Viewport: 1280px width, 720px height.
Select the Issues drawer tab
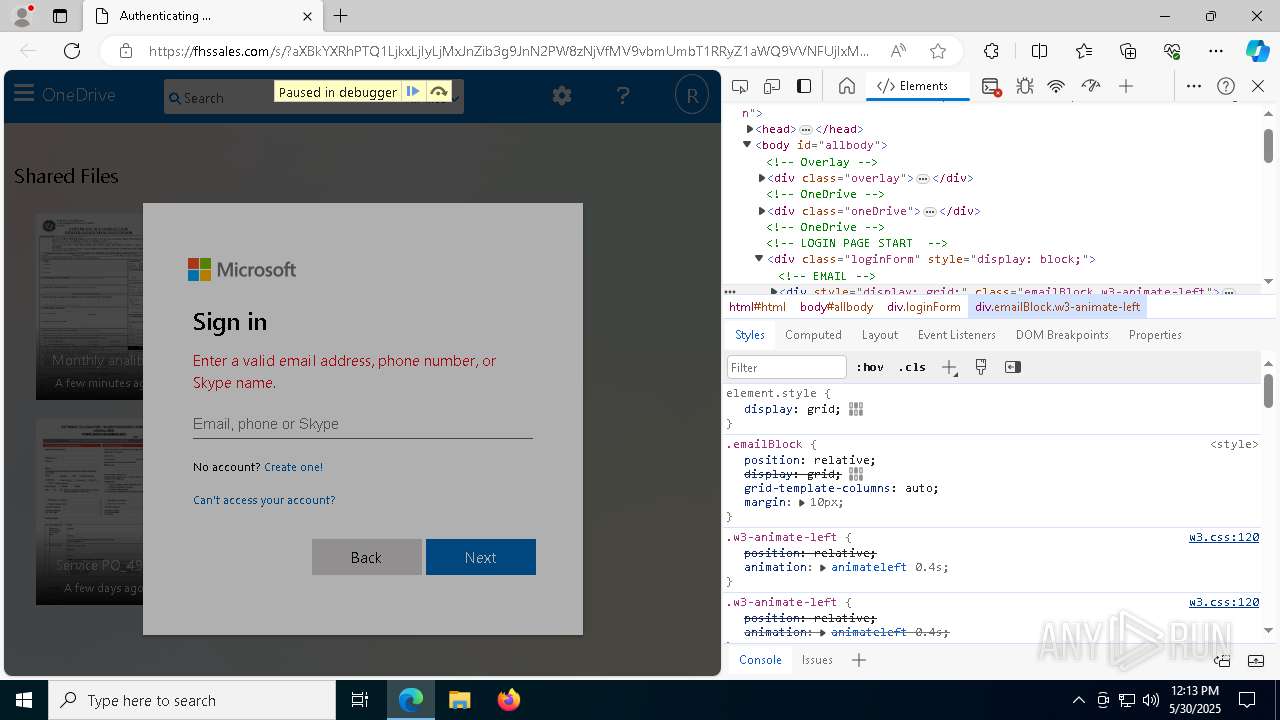point(817,660)
